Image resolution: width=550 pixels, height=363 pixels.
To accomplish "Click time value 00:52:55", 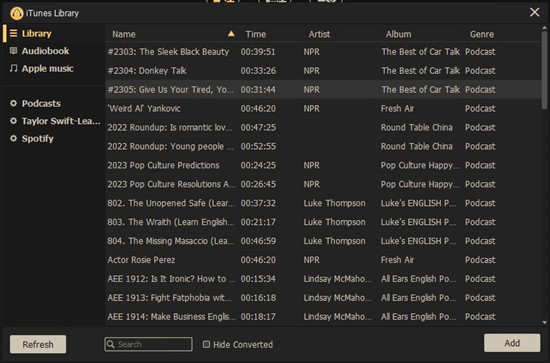I will (x=258, y=146).
